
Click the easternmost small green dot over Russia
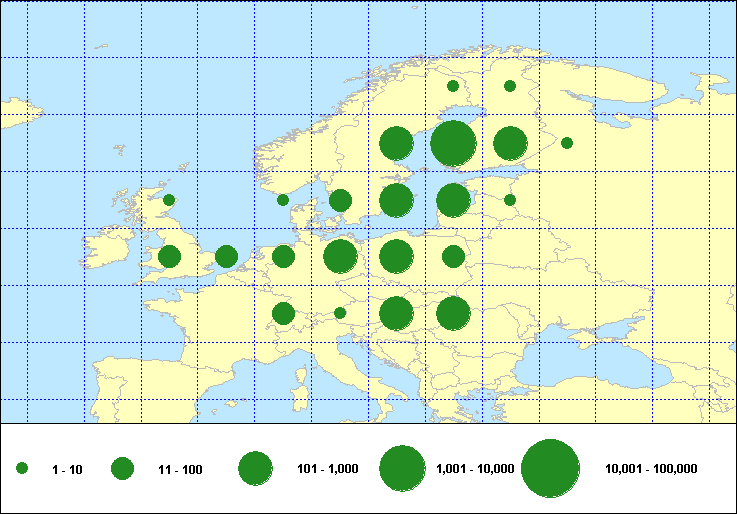567,143
